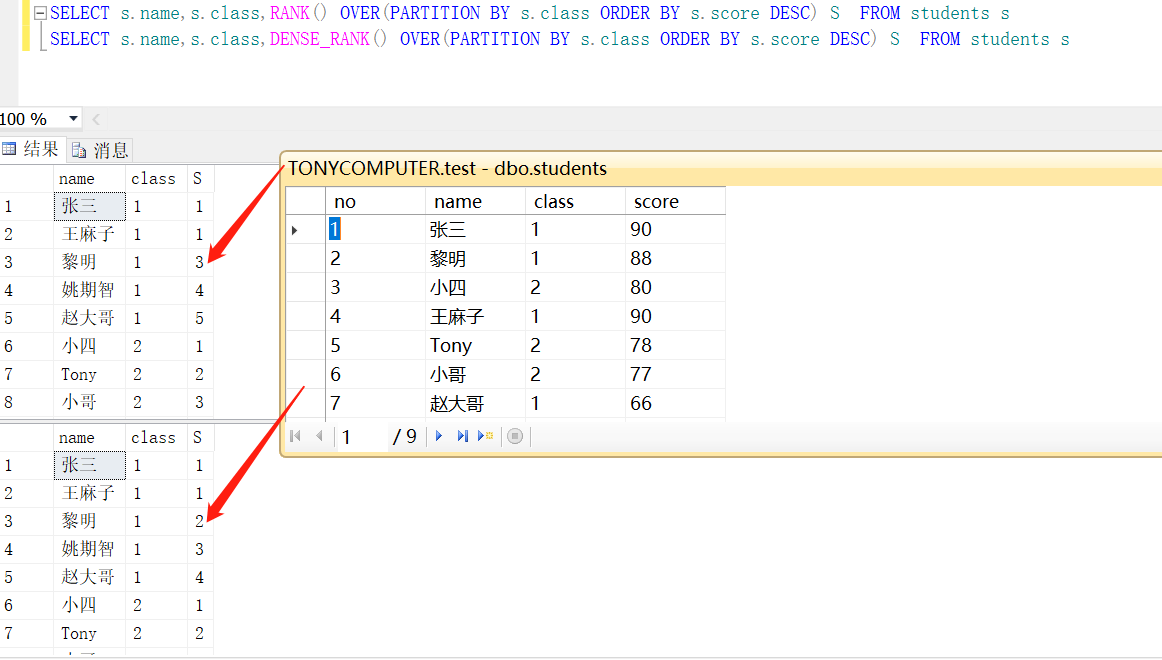1162x660 pixels.
Task: Click score 78 in students table
Action: pyautogui.click(x=675, y=345)
